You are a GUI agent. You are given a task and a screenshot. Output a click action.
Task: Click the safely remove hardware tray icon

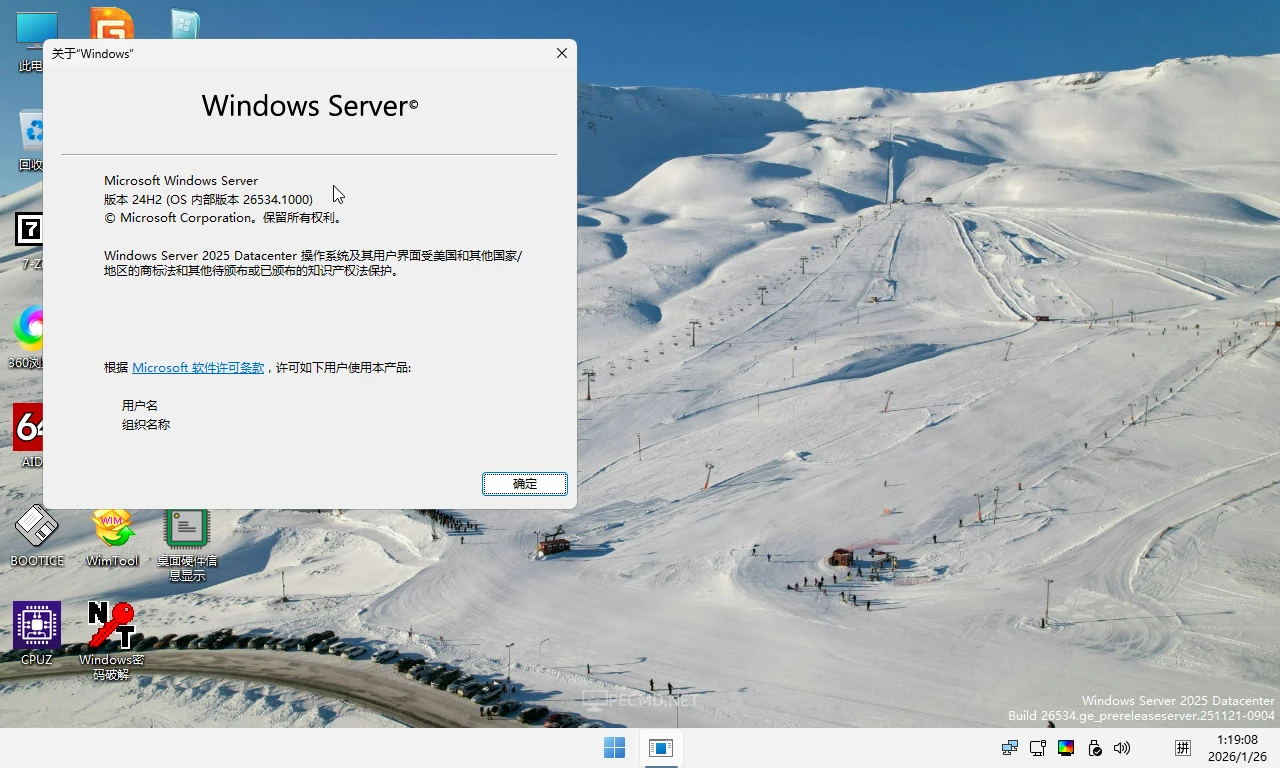pos(1094,747)
